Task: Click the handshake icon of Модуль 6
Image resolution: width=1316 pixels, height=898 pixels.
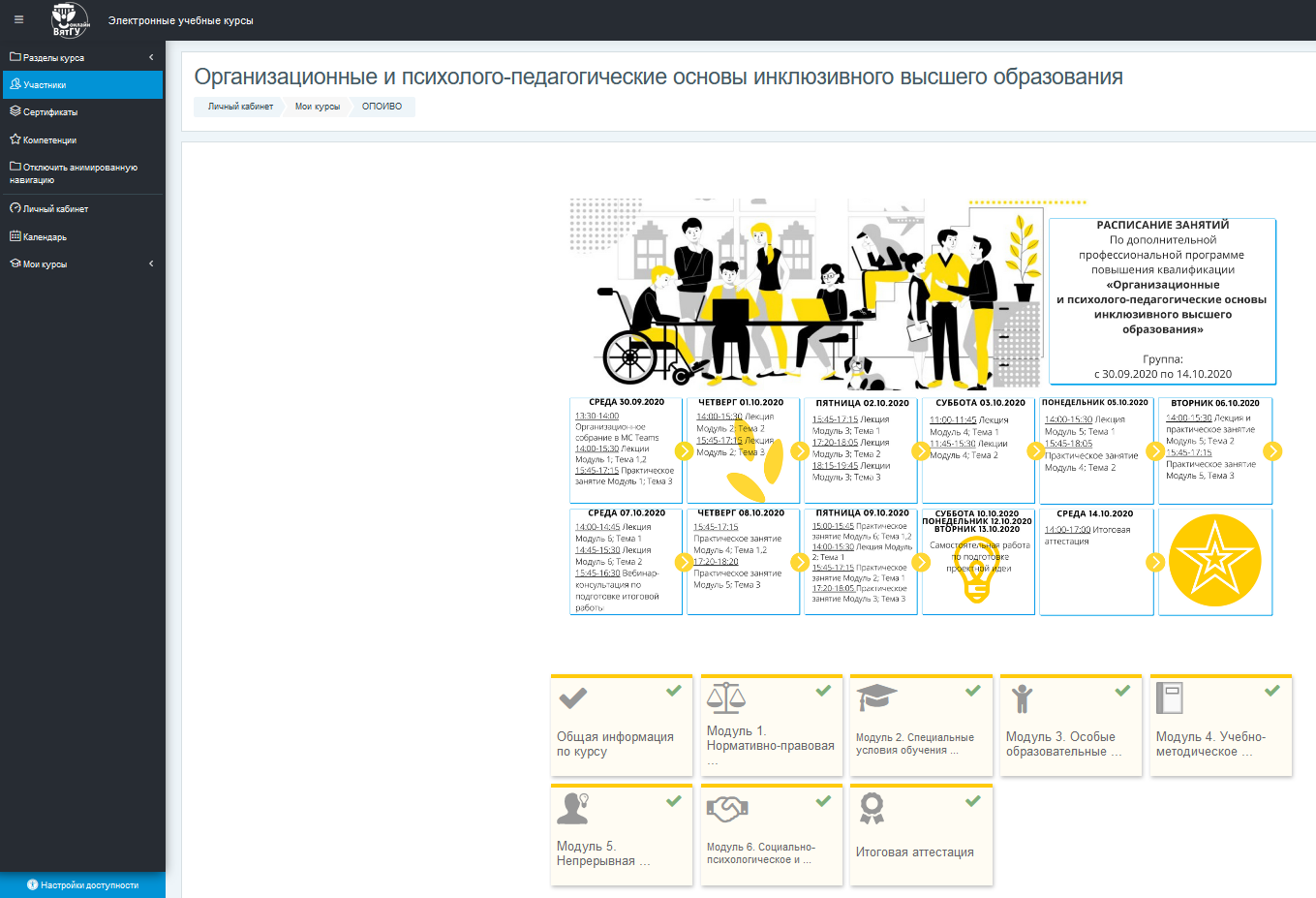Action: coord(727,807)
